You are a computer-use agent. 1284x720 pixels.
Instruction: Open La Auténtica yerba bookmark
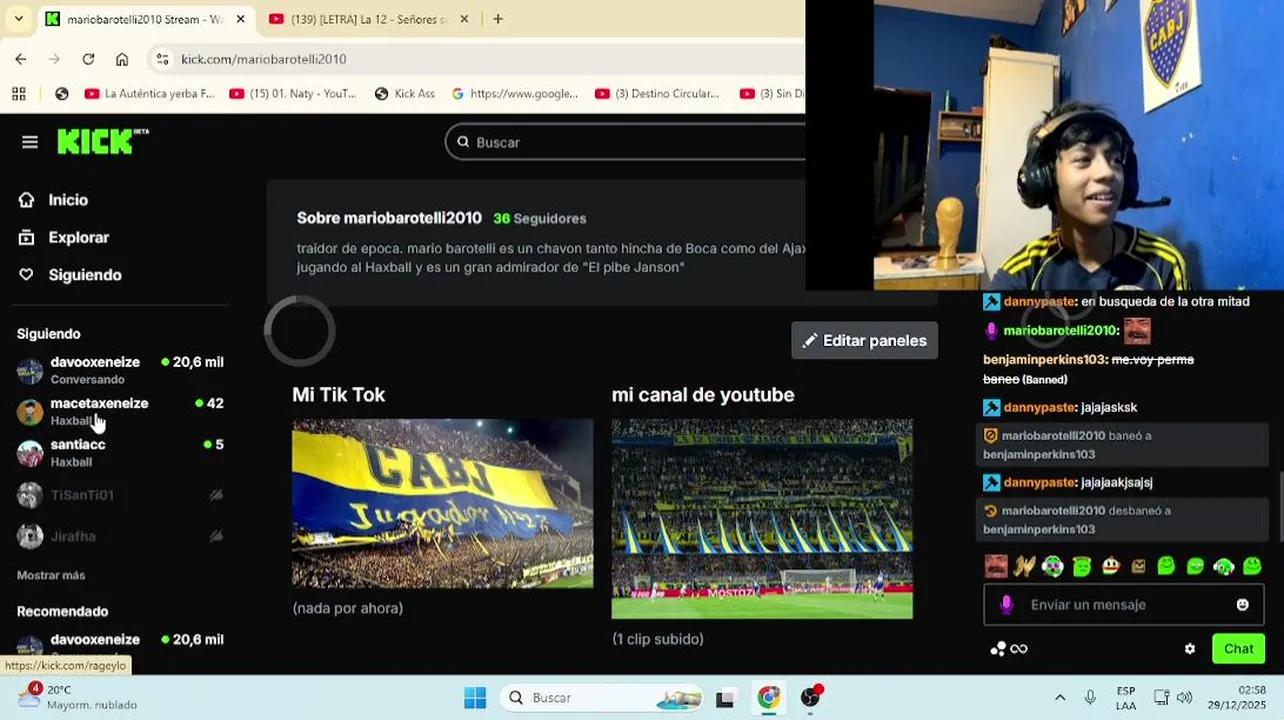[149, 93]
